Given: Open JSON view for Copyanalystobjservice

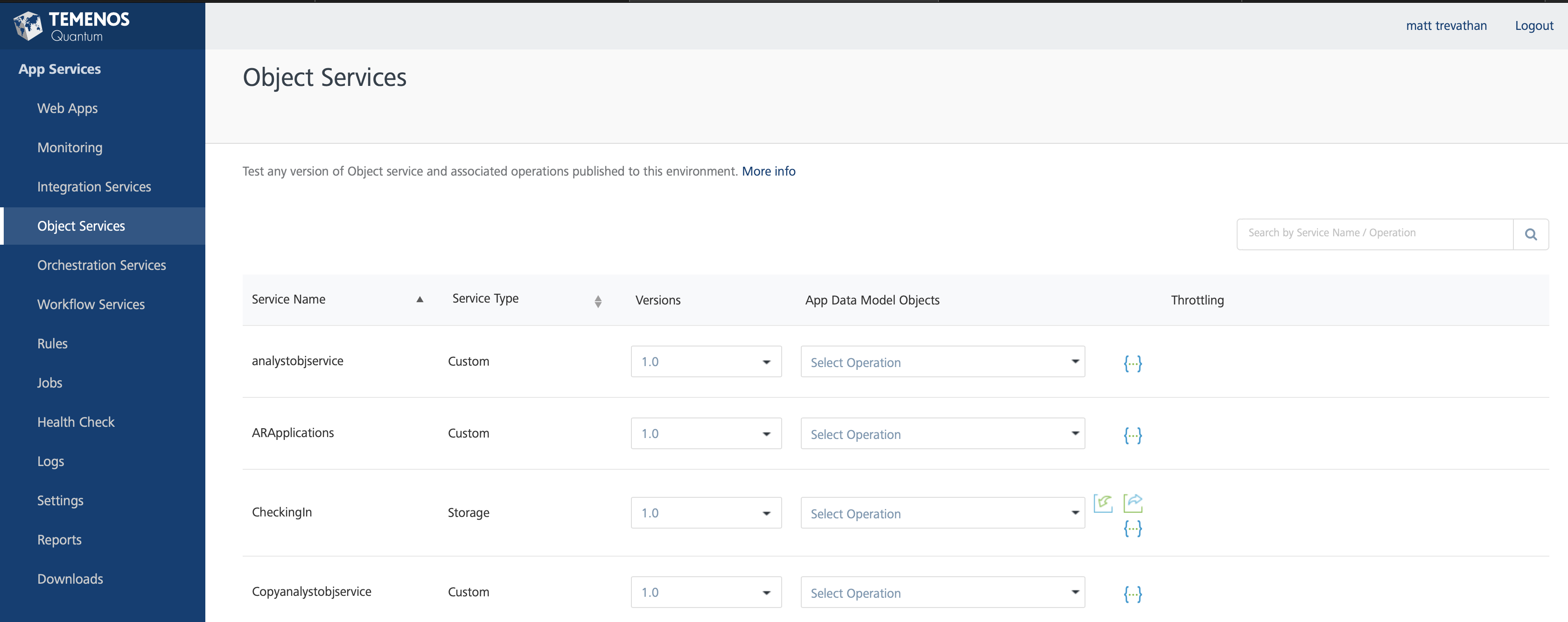Looking at the screenshot, I should (x=1132, y=594).
